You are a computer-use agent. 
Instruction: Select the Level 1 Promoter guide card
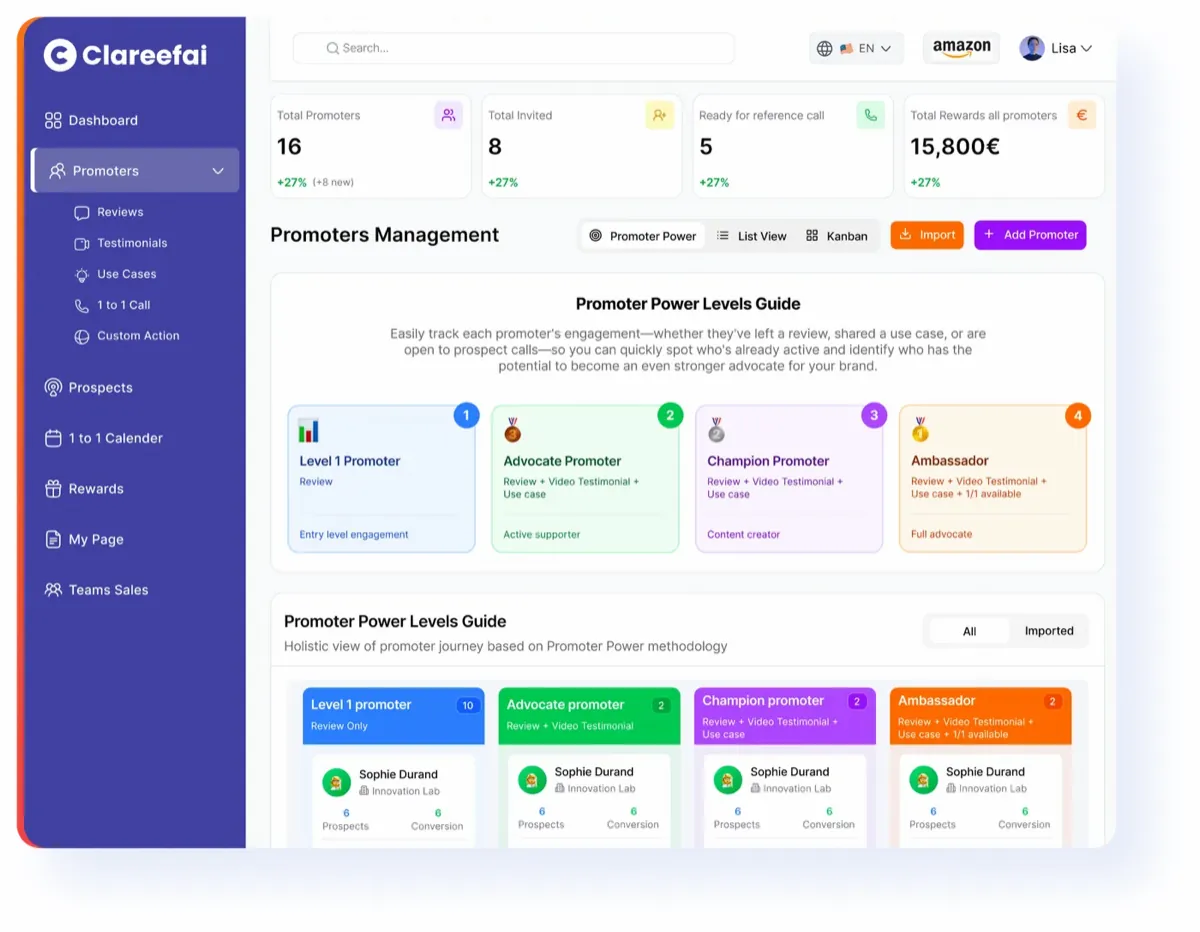click(x=381, y=479)
